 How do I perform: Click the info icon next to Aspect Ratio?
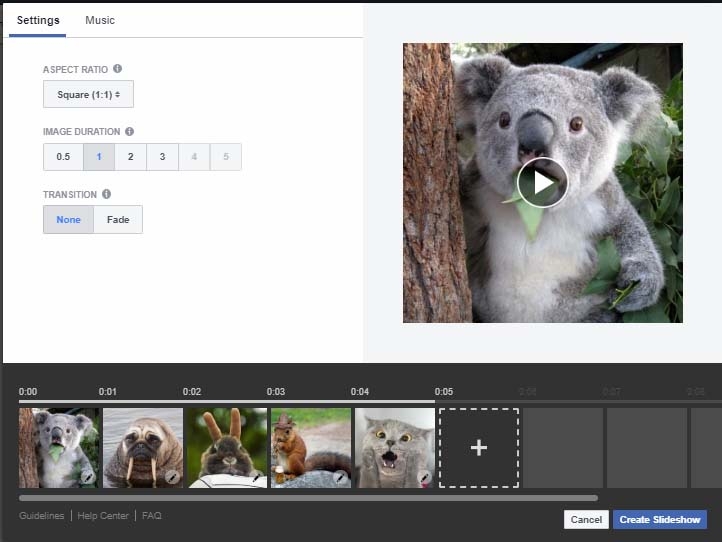[118, 69]
